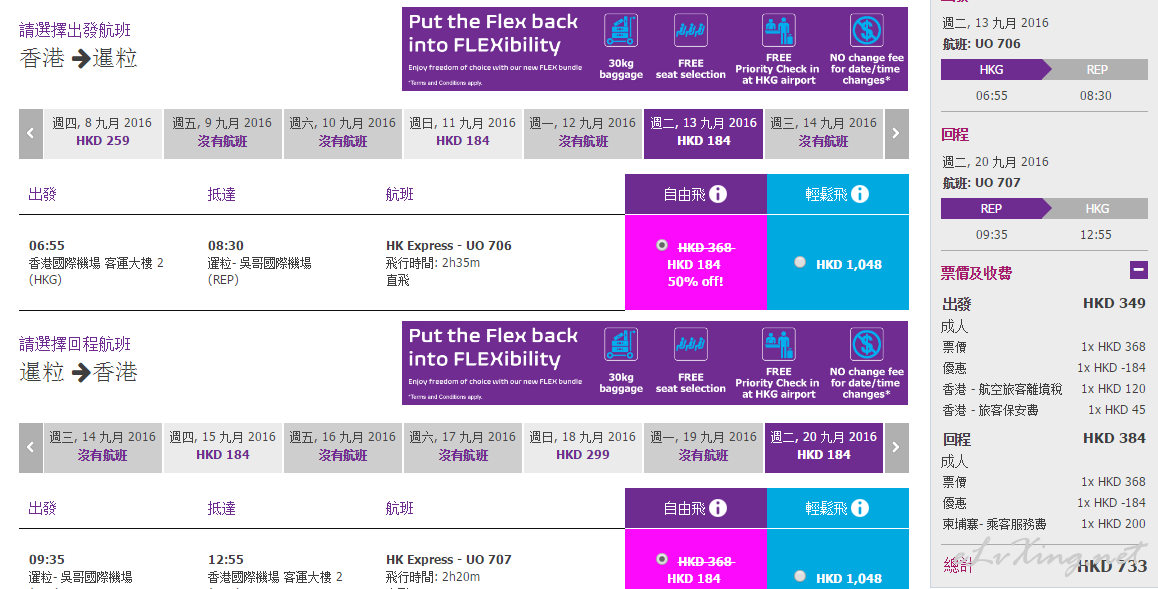Click the info icon beside return 自由飛 header
The image size is (1158, 589).
718,508
